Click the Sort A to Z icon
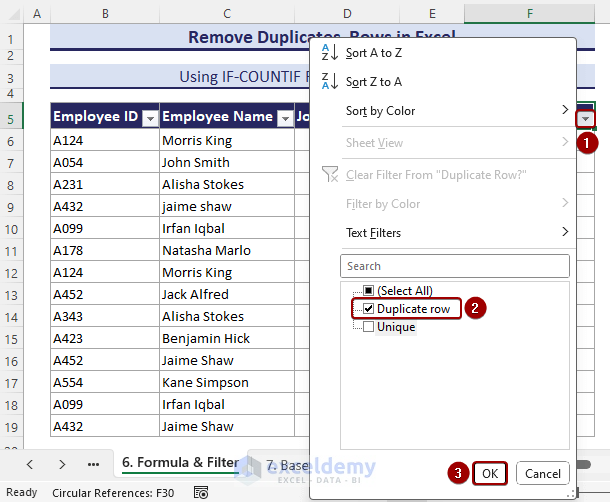The image size is (610, 502). click(329, 53)
